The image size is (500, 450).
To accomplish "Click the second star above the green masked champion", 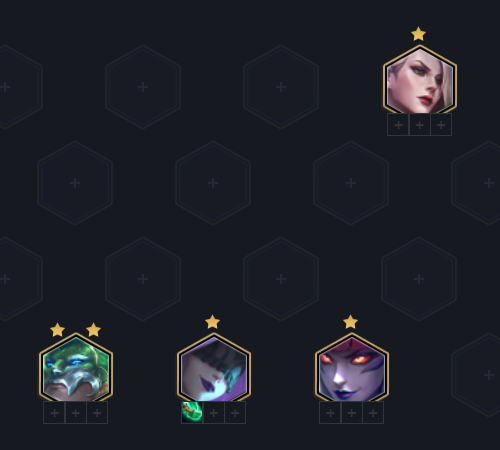I will (x=93, y=330).
